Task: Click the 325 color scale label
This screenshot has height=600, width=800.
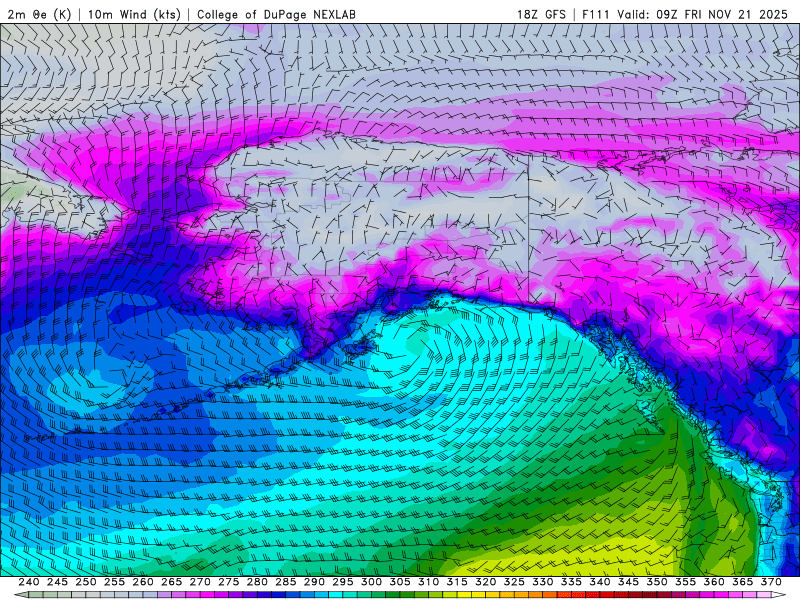Action: [514, 582]
